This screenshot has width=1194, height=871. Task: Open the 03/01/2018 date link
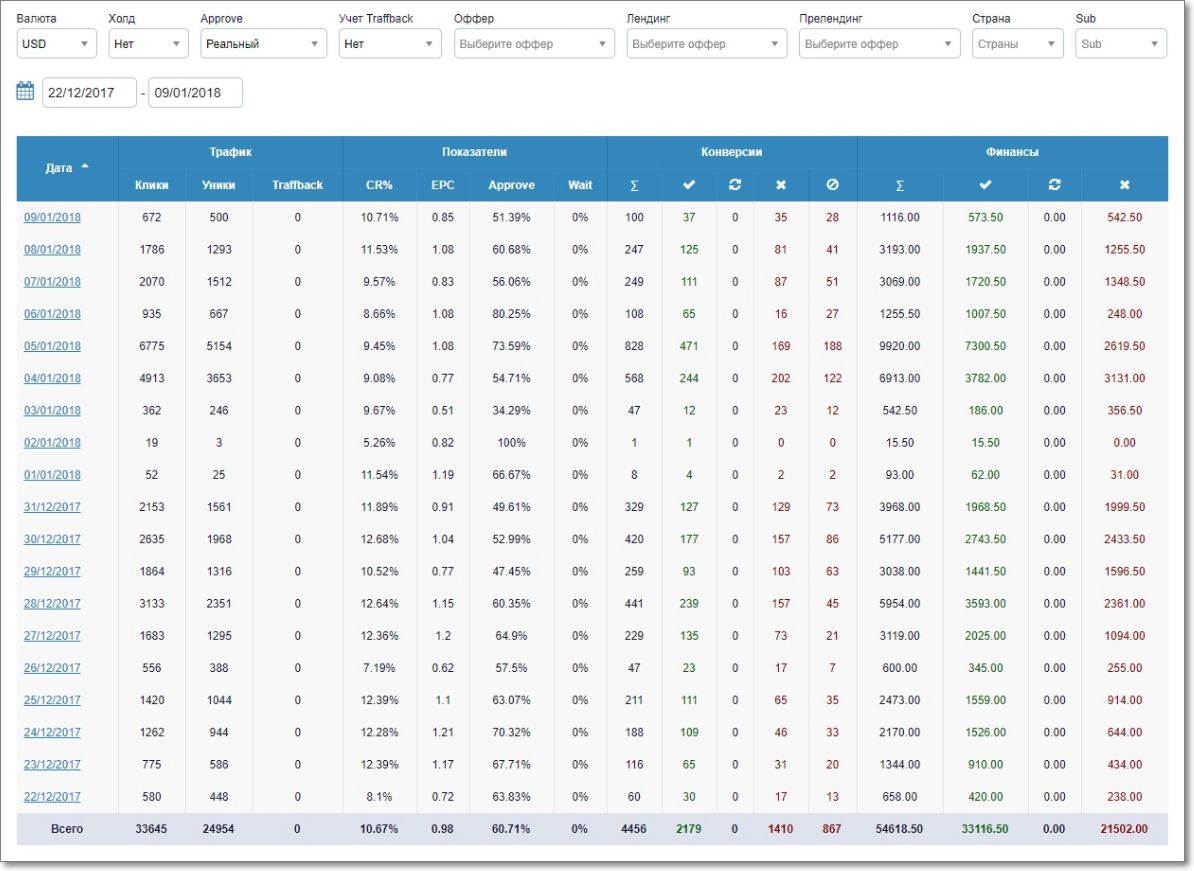[x=53, y=410]
